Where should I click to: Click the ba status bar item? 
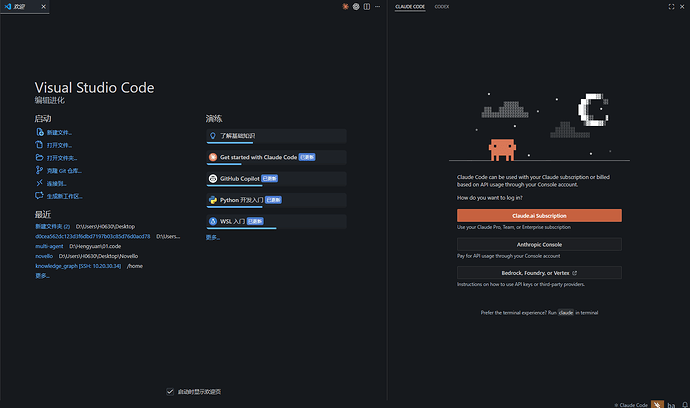[671, 405]
